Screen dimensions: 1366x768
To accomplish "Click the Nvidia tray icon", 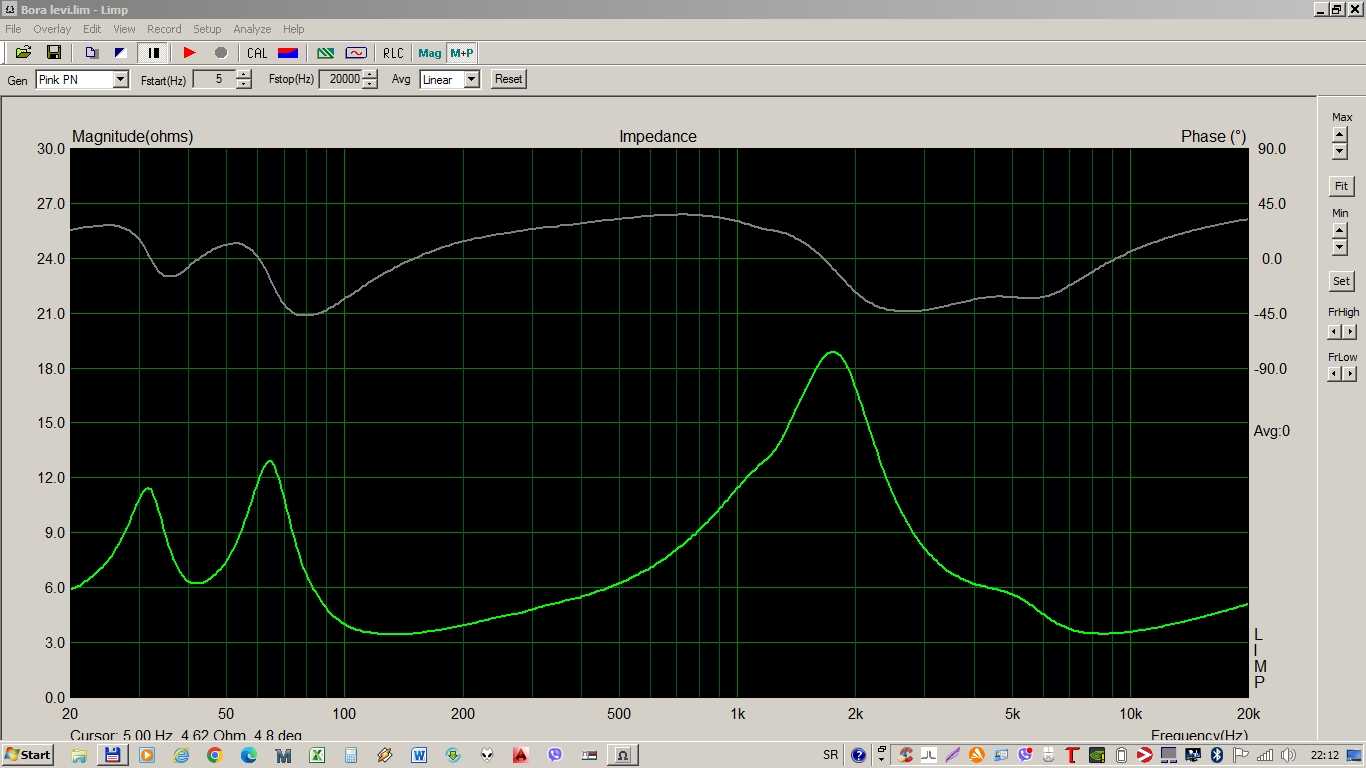I will click(x=1097, y=755).
